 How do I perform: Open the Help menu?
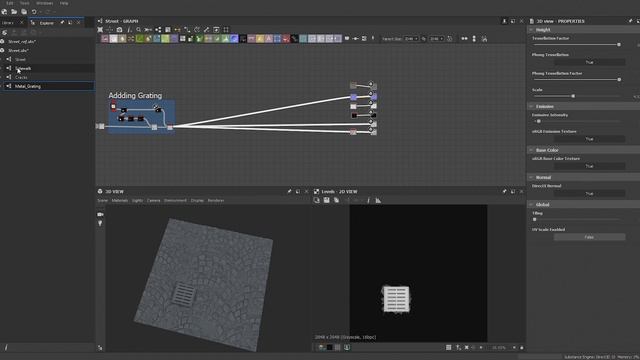[x=64, y=3]
